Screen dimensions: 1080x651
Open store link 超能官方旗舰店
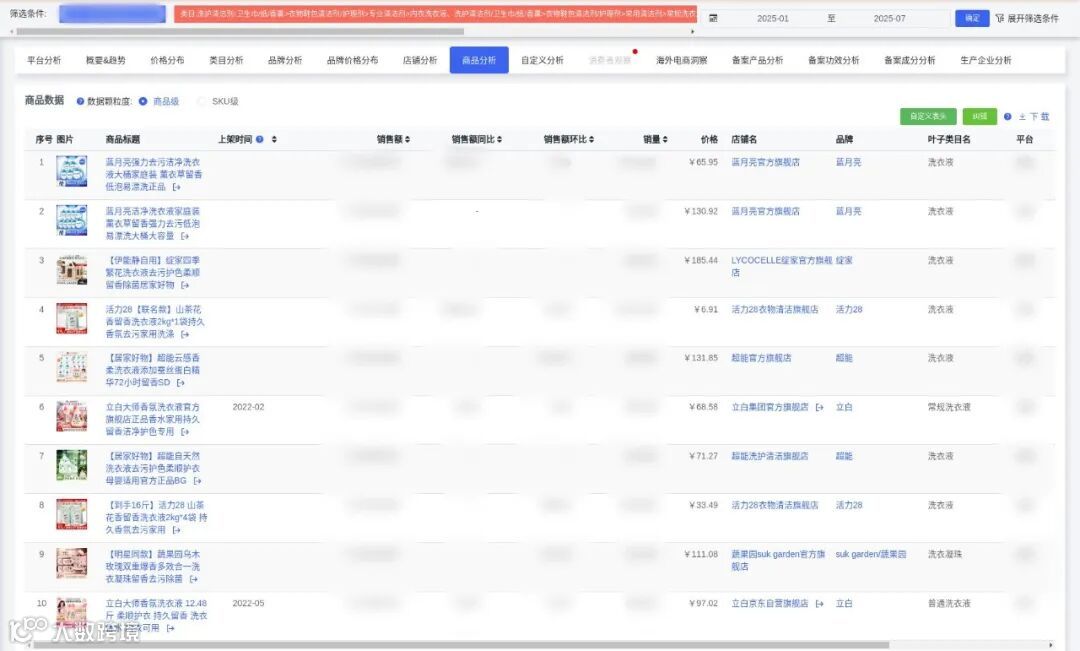click(x=761, y=358)
